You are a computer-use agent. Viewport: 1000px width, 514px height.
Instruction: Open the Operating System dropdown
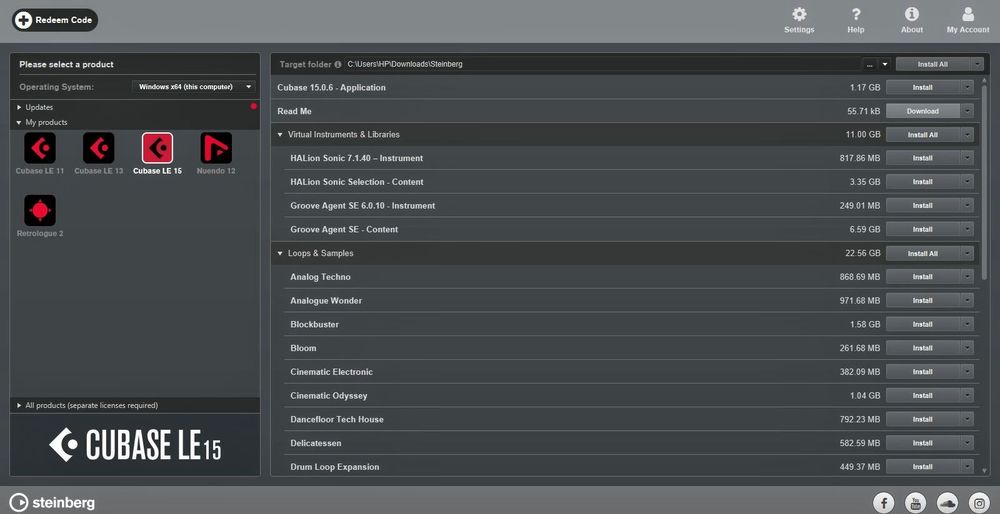click(x=194, y=87)
